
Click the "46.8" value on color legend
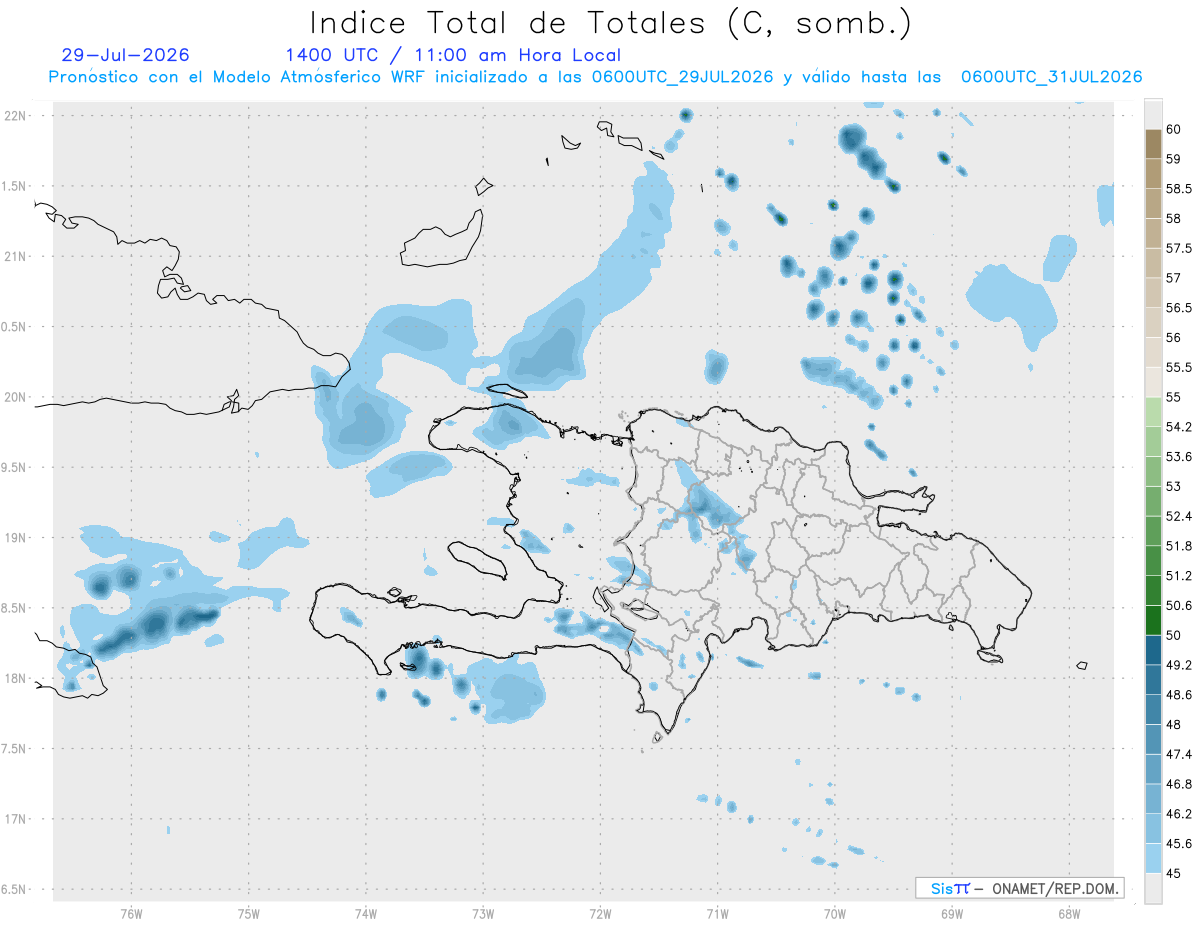(1179, 784)
